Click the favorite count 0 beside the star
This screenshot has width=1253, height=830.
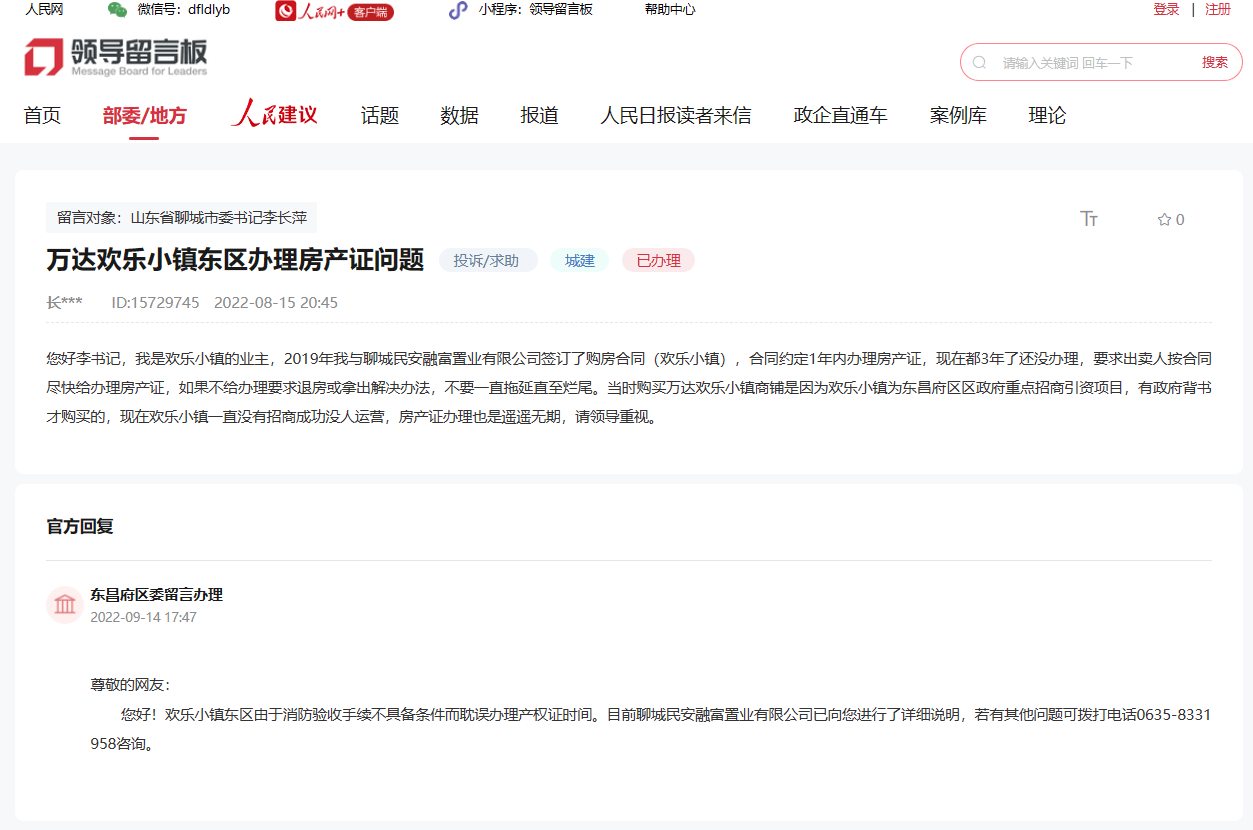coord(1180,220)
